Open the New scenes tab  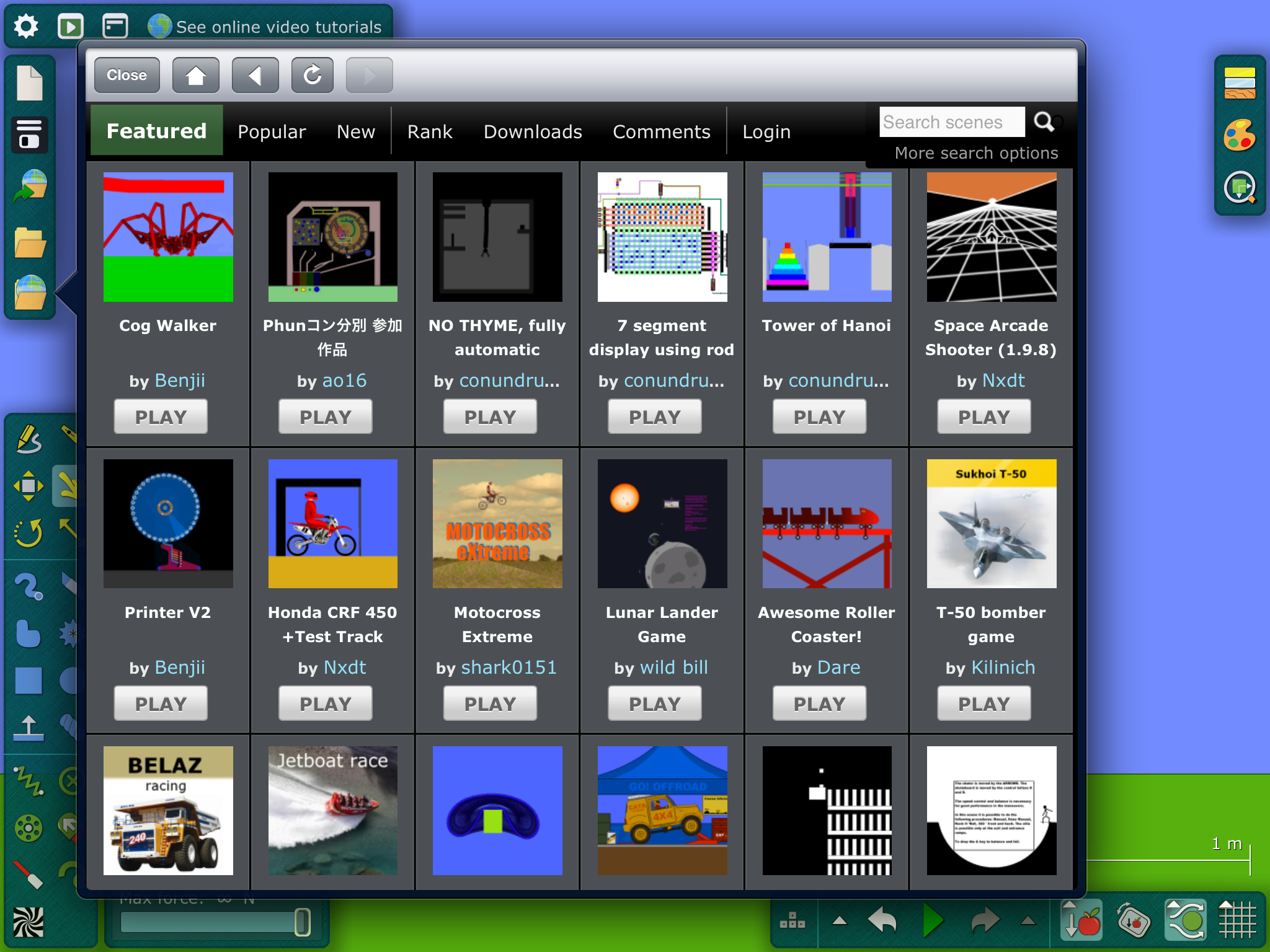tap(356, 131)
